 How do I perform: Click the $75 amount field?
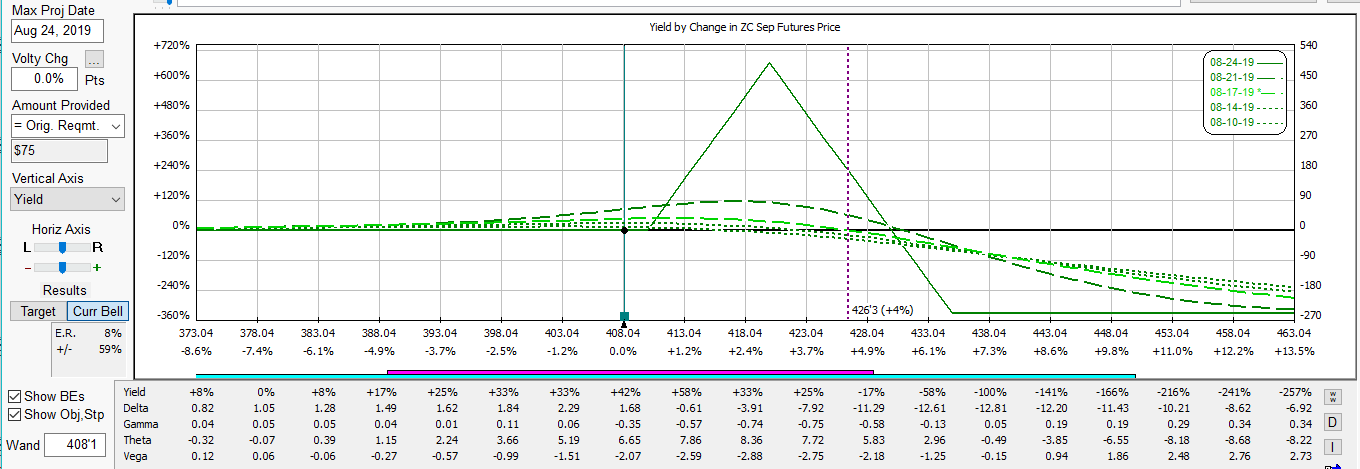point(58,151)
